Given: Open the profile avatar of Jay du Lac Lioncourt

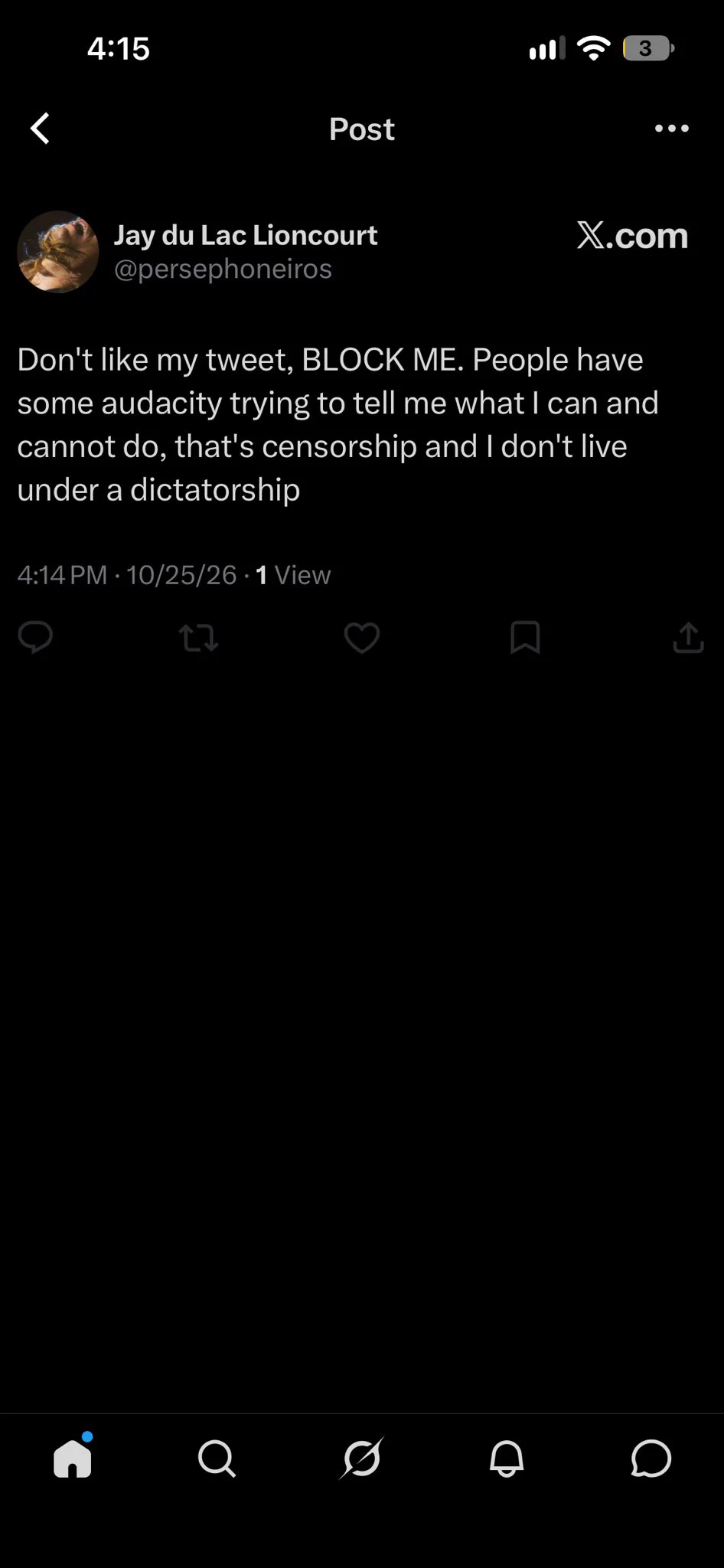Looking at the screenshot, I should 58,252.
